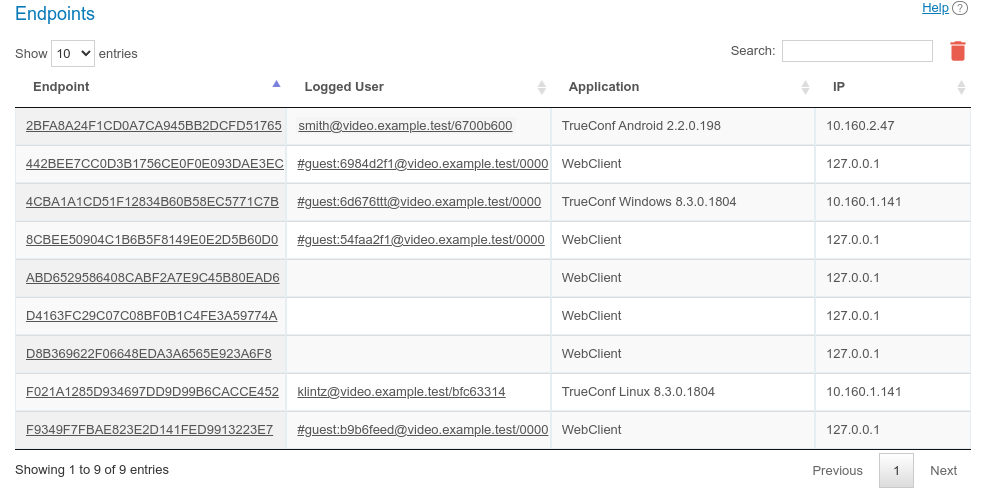Open endpoint D8B369622F06648EDA3A6565E923A6F8

(x=148, y=354)
